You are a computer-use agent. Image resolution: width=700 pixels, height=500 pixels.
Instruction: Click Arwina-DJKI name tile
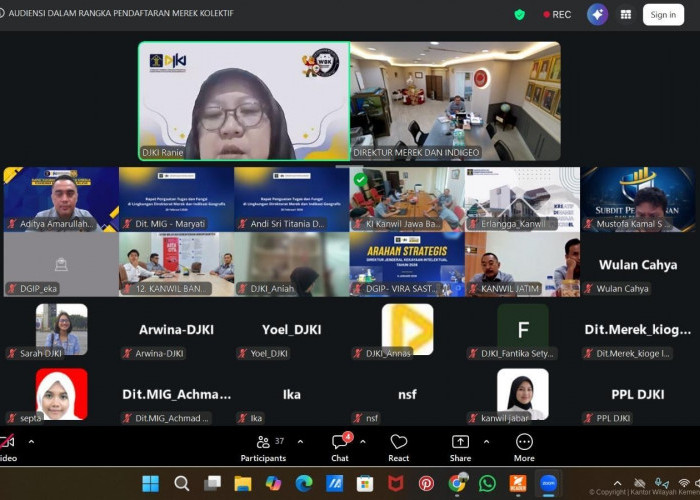click(x=176, y=329)
